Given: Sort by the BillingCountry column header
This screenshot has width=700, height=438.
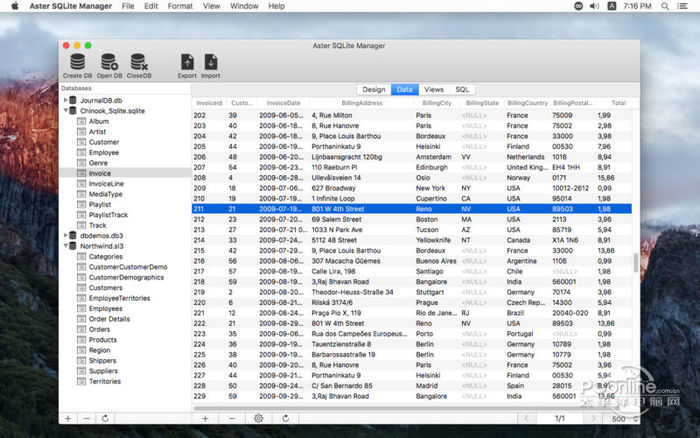Looking at the screenshot, I should click(x=527, y=103).
